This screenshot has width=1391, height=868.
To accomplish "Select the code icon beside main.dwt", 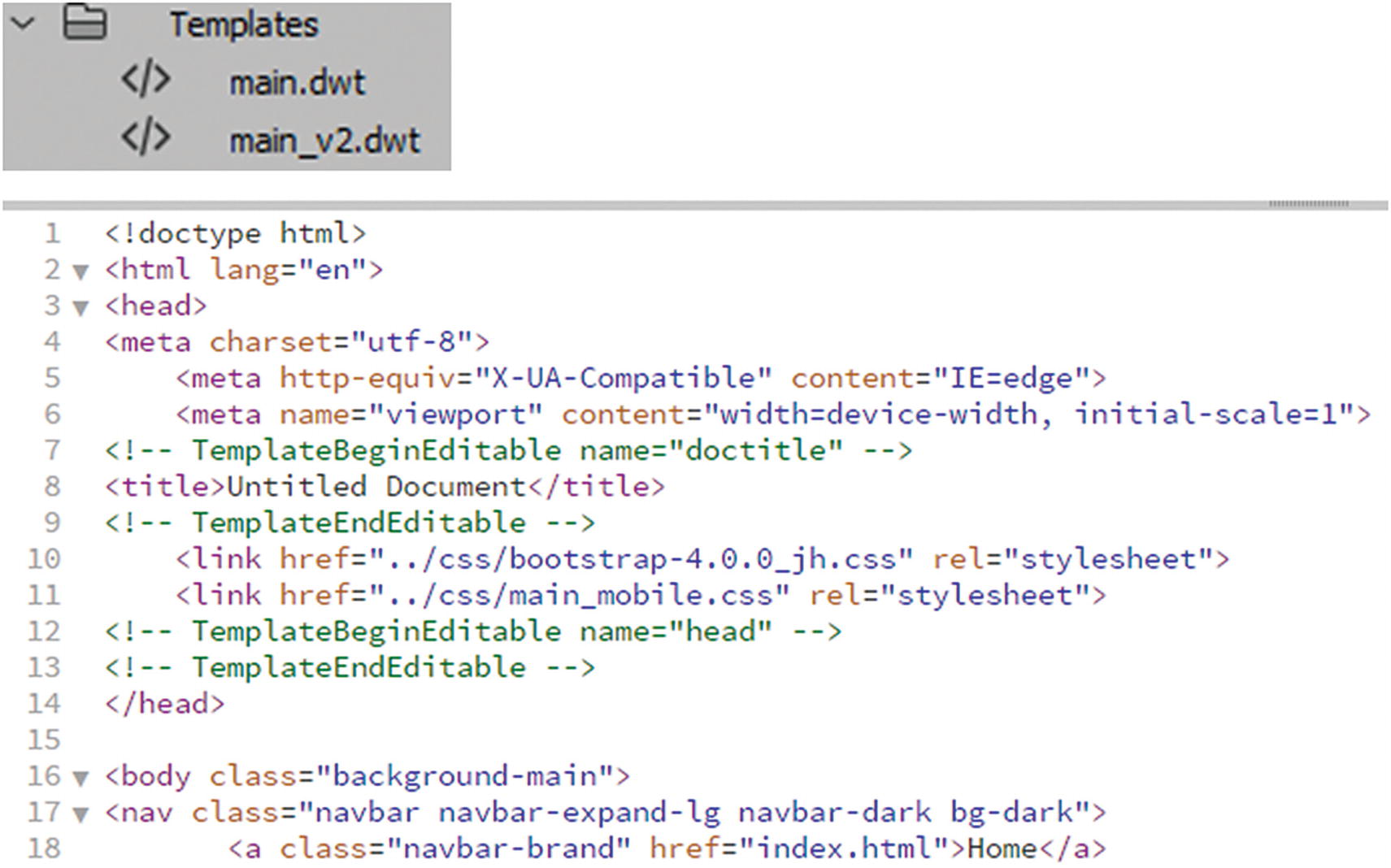I will click(146, 81).
